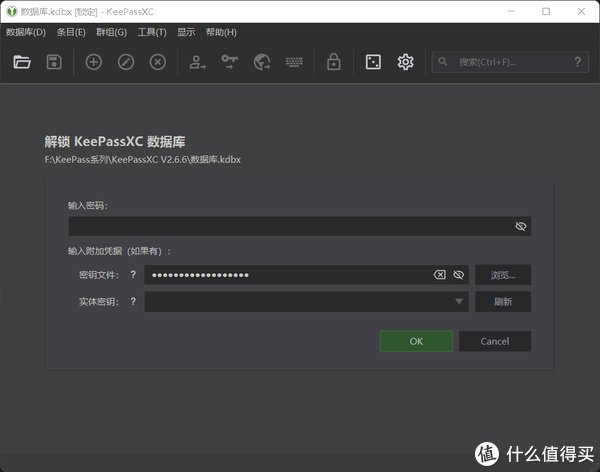This screenshot has height=472, width=600.
Task: Open the 数据库(D) menu
Action: point(26,32)
